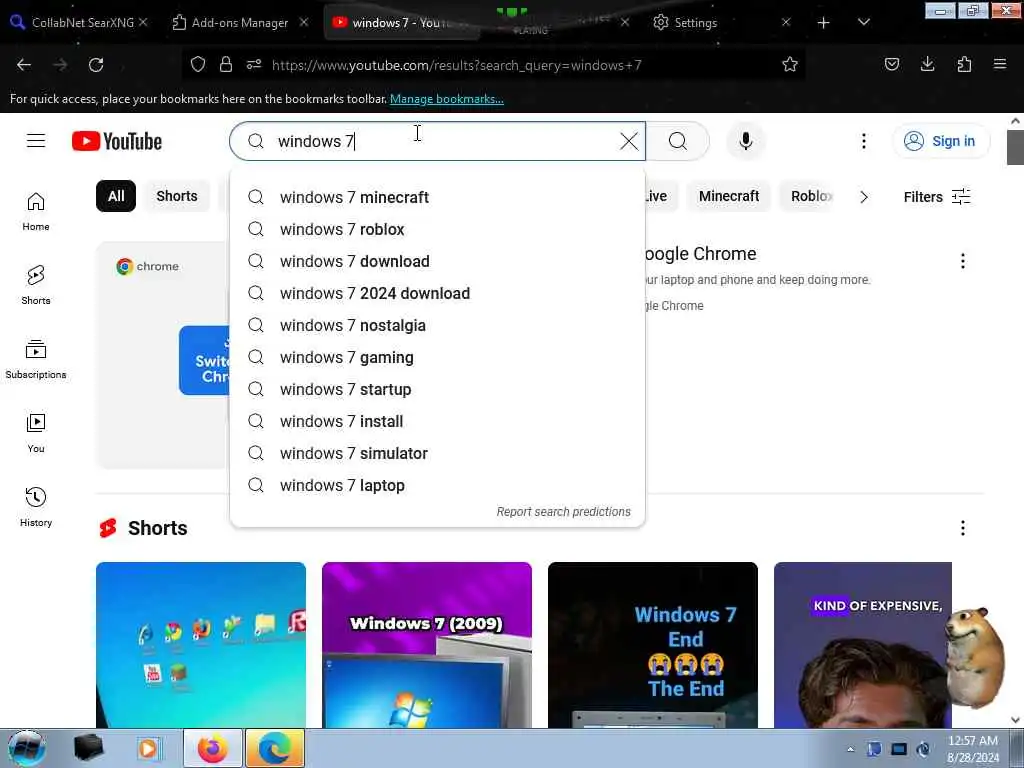1024x768 pixels.
Task: Open a new tab with the plus button
Action: click(824, 23)
